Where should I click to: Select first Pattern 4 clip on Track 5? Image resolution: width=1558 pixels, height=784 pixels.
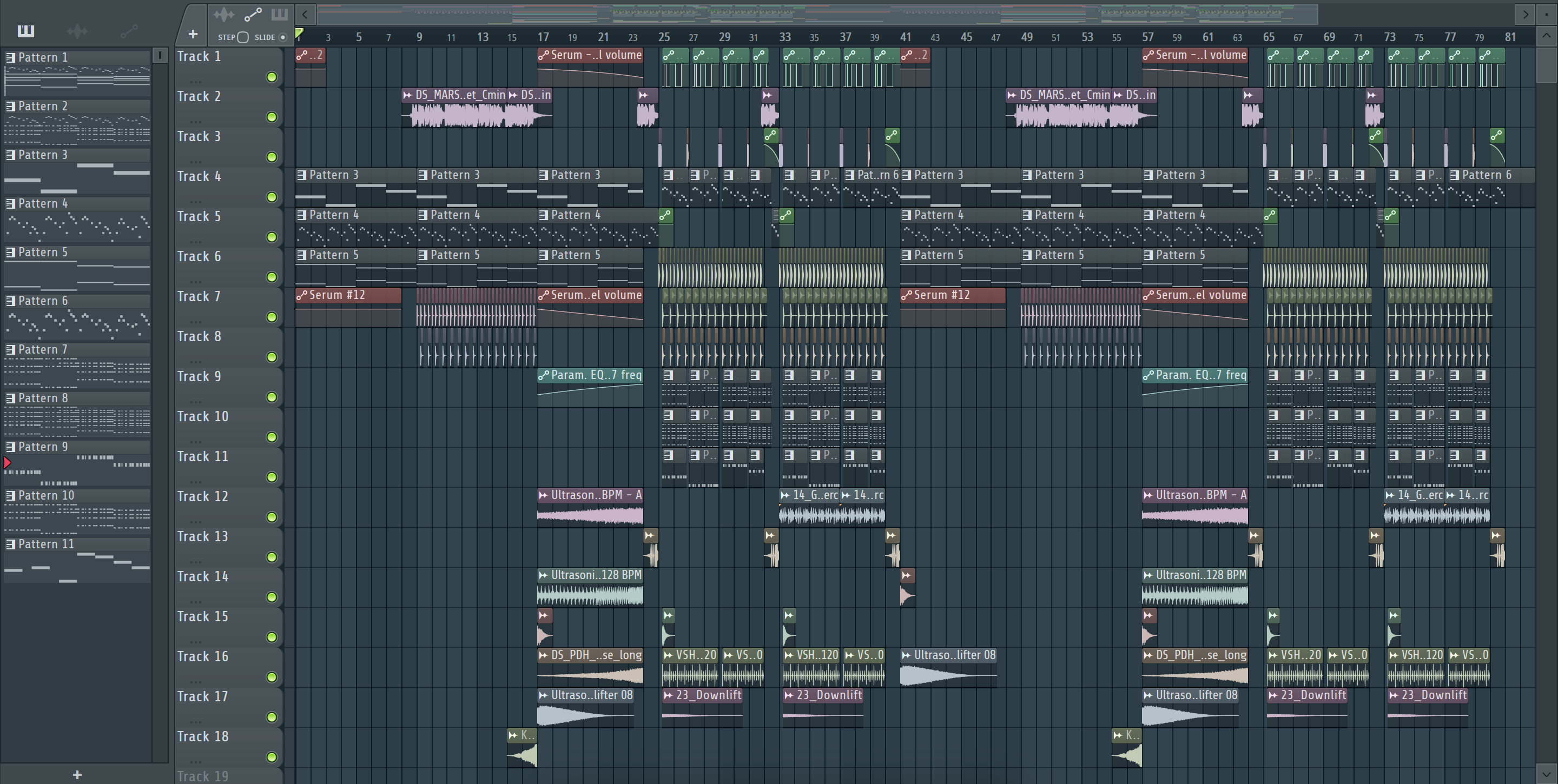point(355,228)
